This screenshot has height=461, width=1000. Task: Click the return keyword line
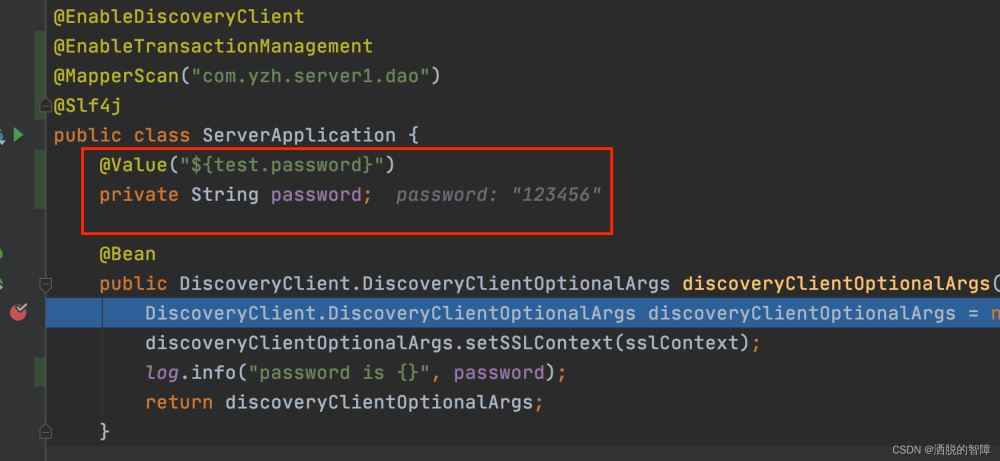coord(344,402)
